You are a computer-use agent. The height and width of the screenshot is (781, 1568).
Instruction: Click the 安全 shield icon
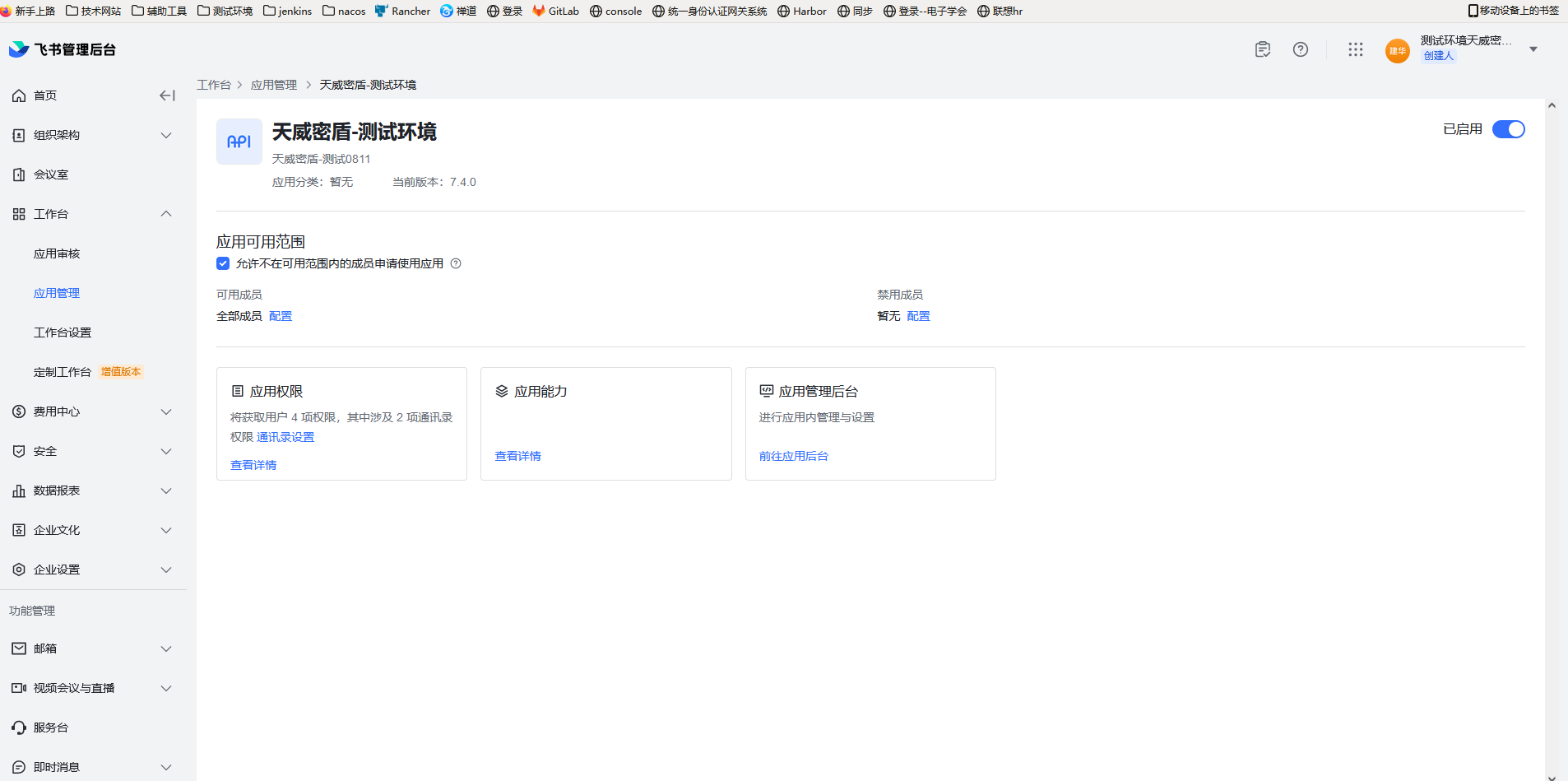19,451
